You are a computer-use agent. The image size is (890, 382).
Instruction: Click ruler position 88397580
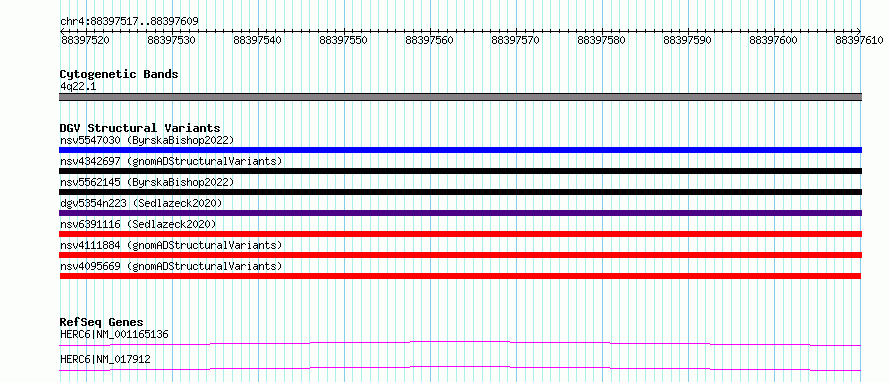pos(602,40)
